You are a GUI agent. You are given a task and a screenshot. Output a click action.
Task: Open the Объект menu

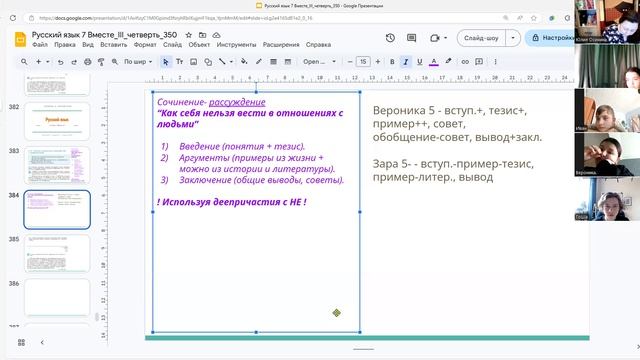199,44
